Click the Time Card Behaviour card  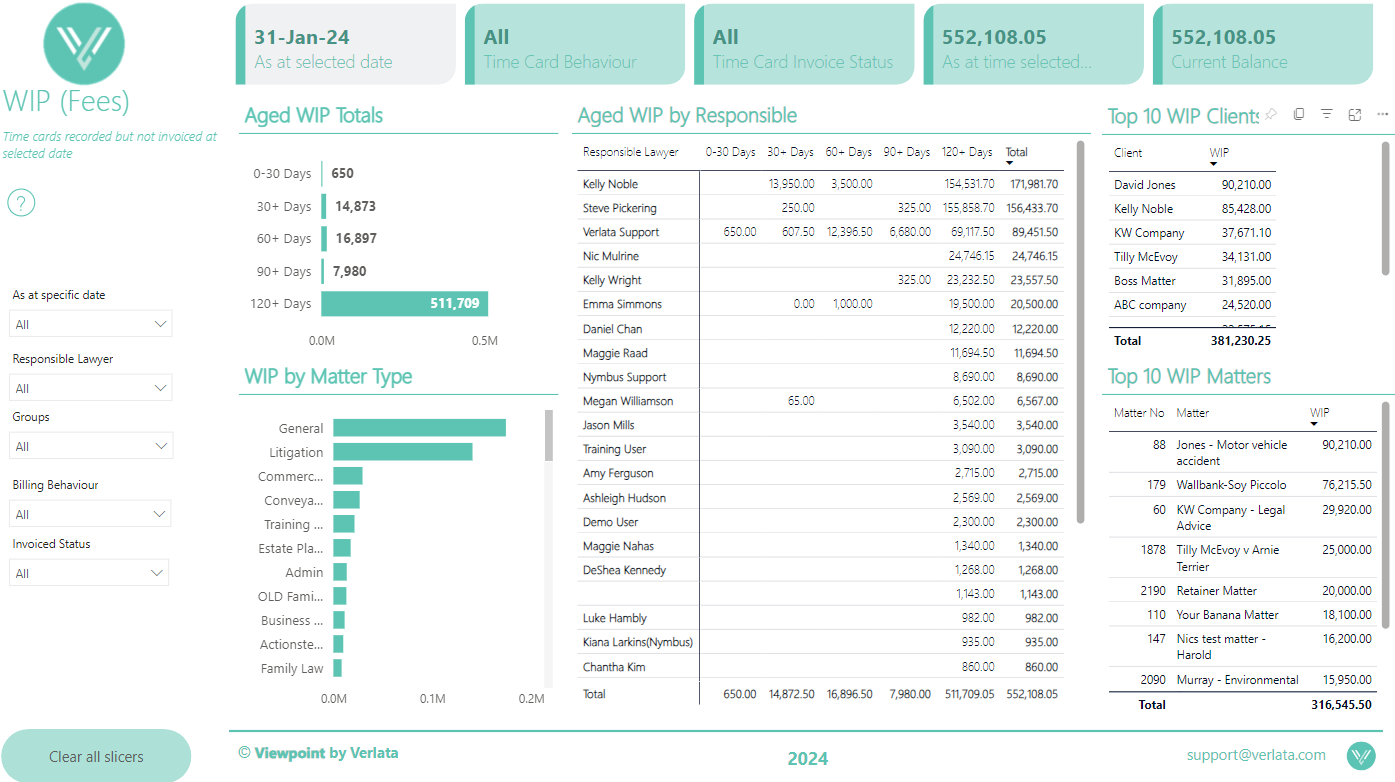pyautogui.click(x=575, y=45)
